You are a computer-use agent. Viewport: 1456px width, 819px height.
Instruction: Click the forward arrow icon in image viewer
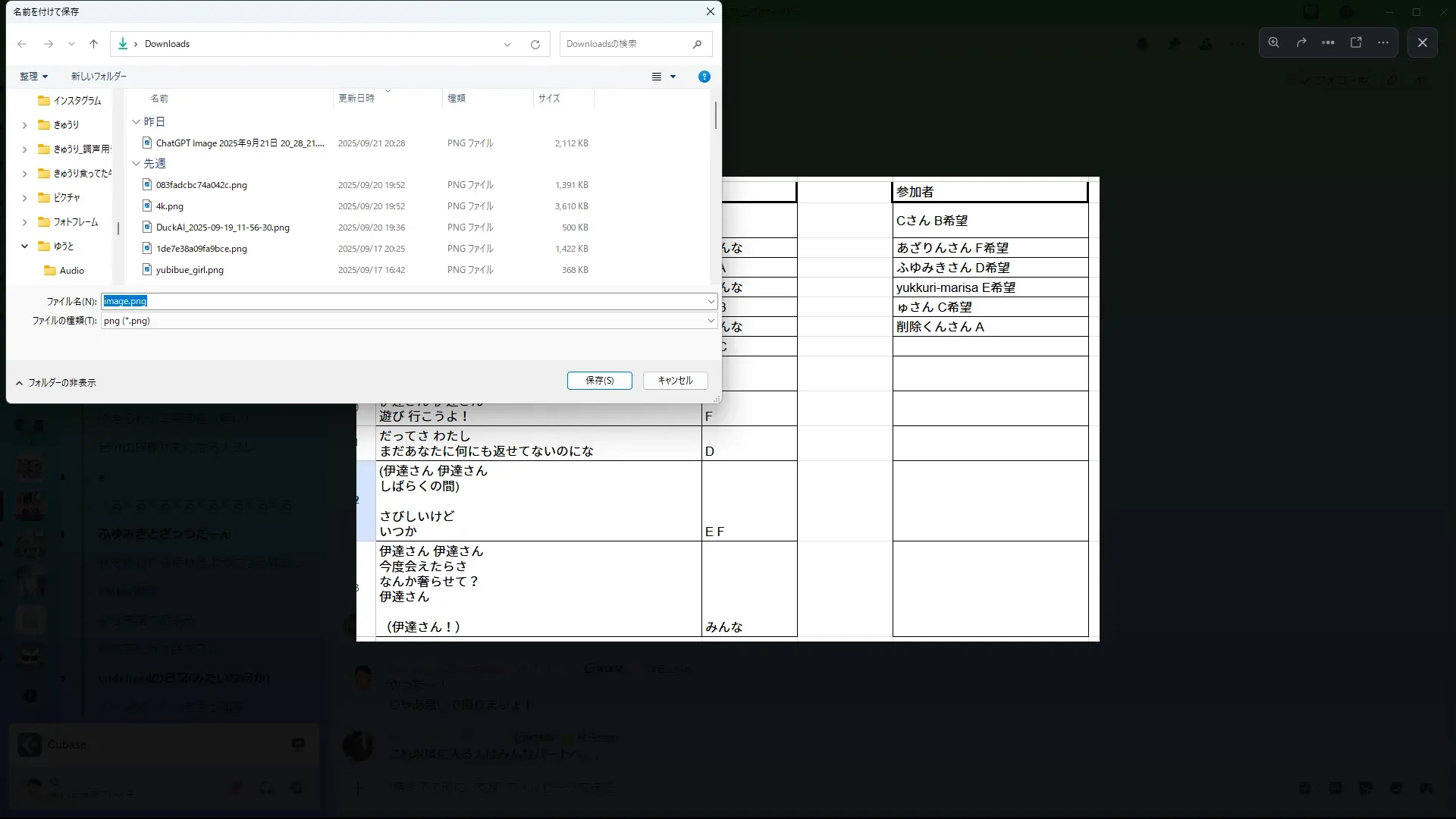1301,42
